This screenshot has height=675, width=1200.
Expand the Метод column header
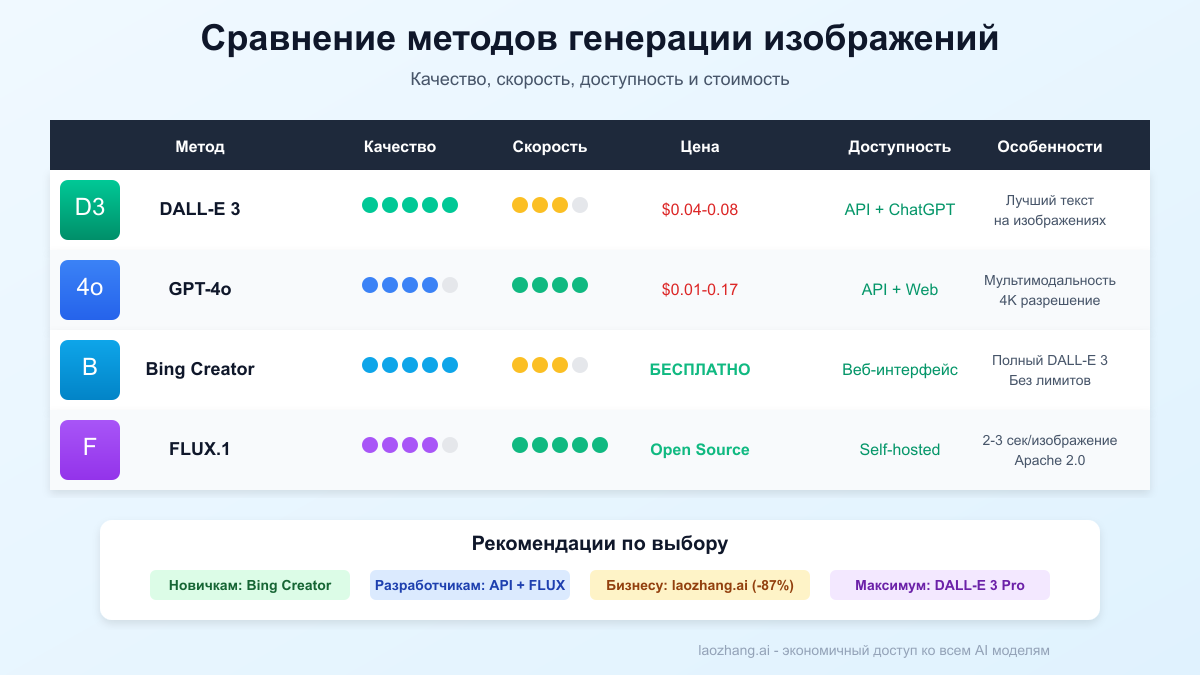[200, 146]
